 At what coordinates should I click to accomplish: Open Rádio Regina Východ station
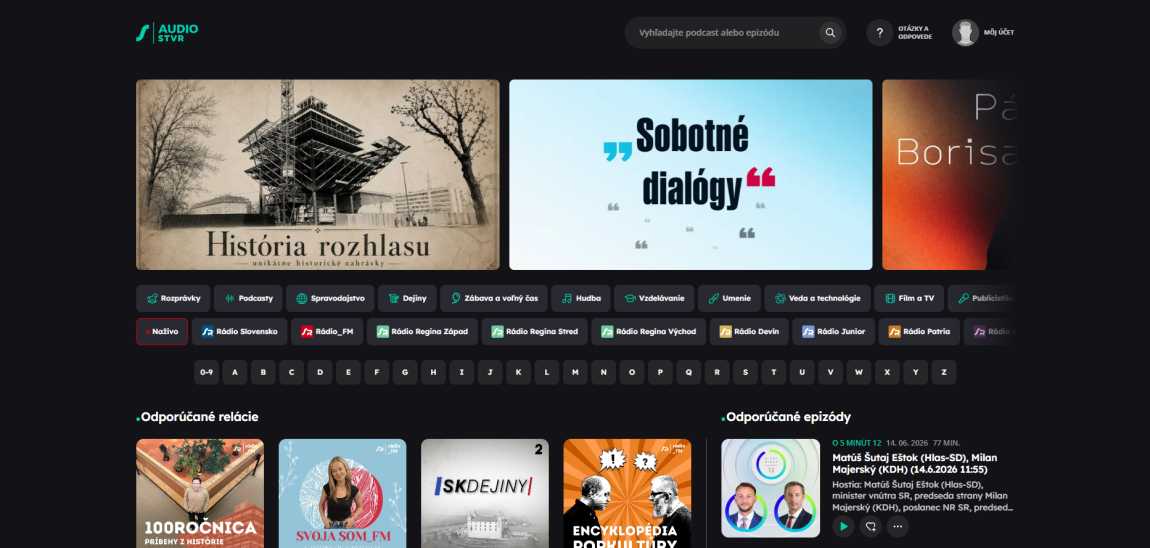coord(649,332)
